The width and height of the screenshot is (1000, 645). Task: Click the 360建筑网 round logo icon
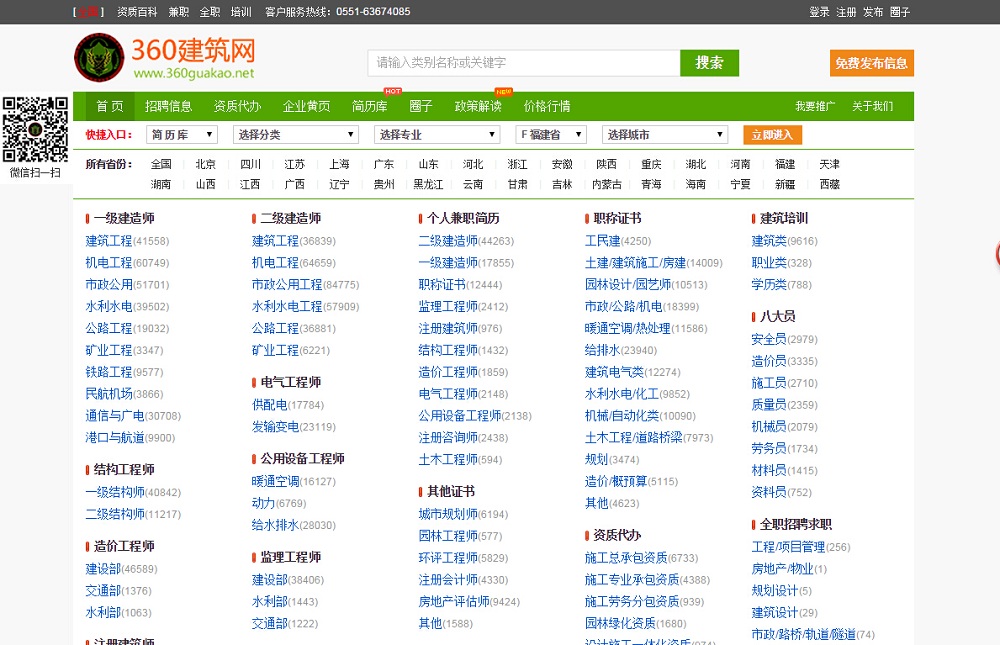[99, 58]
